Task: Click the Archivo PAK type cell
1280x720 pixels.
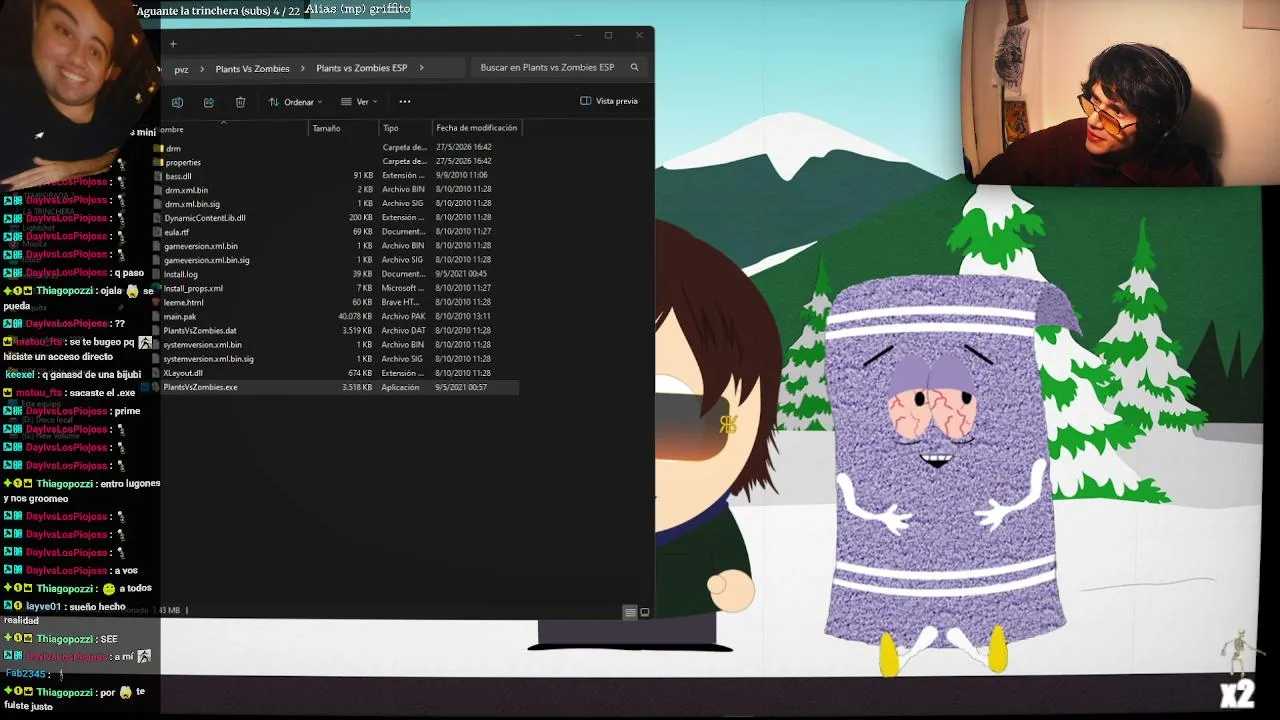Action: 404,317
